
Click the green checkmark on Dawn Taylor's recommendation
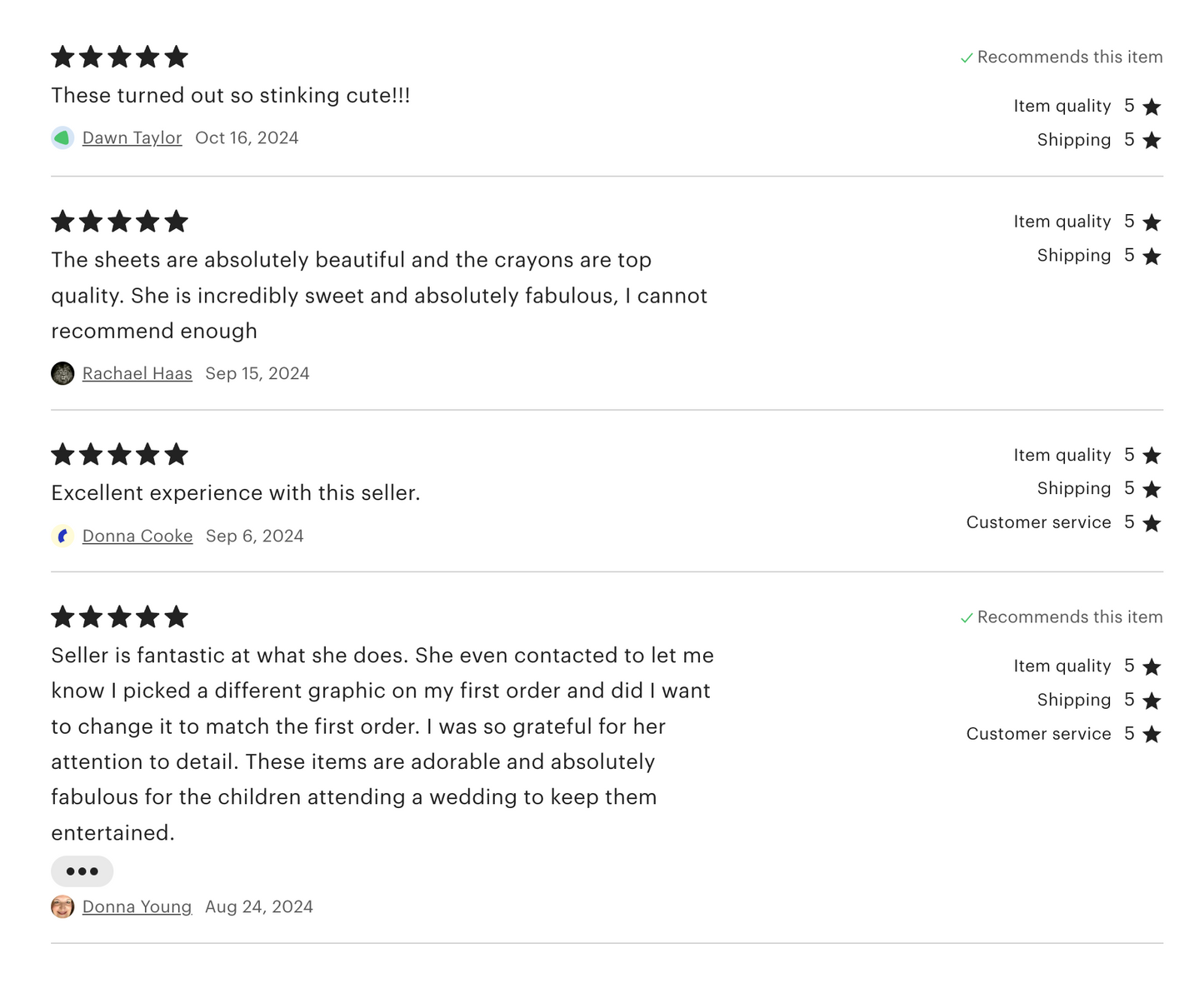pyautogui.click(x=967, y=58)
